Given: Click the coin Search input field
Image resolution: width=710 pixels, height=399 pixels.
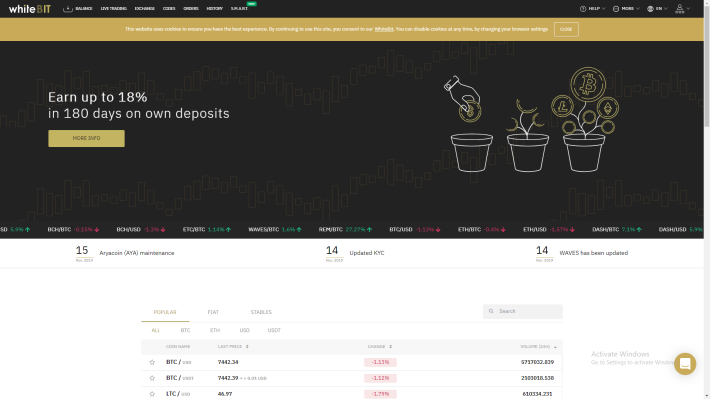Looking at the screenshot, I should tap(523, 311).
